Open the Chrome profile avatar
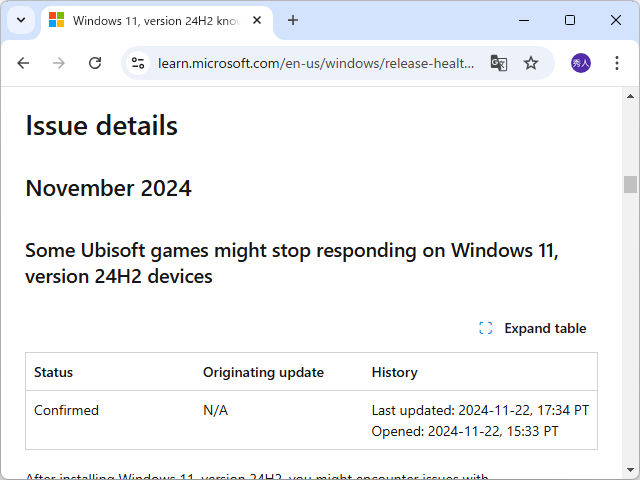Screen dimensions: 640x480 tap(580, 63)
